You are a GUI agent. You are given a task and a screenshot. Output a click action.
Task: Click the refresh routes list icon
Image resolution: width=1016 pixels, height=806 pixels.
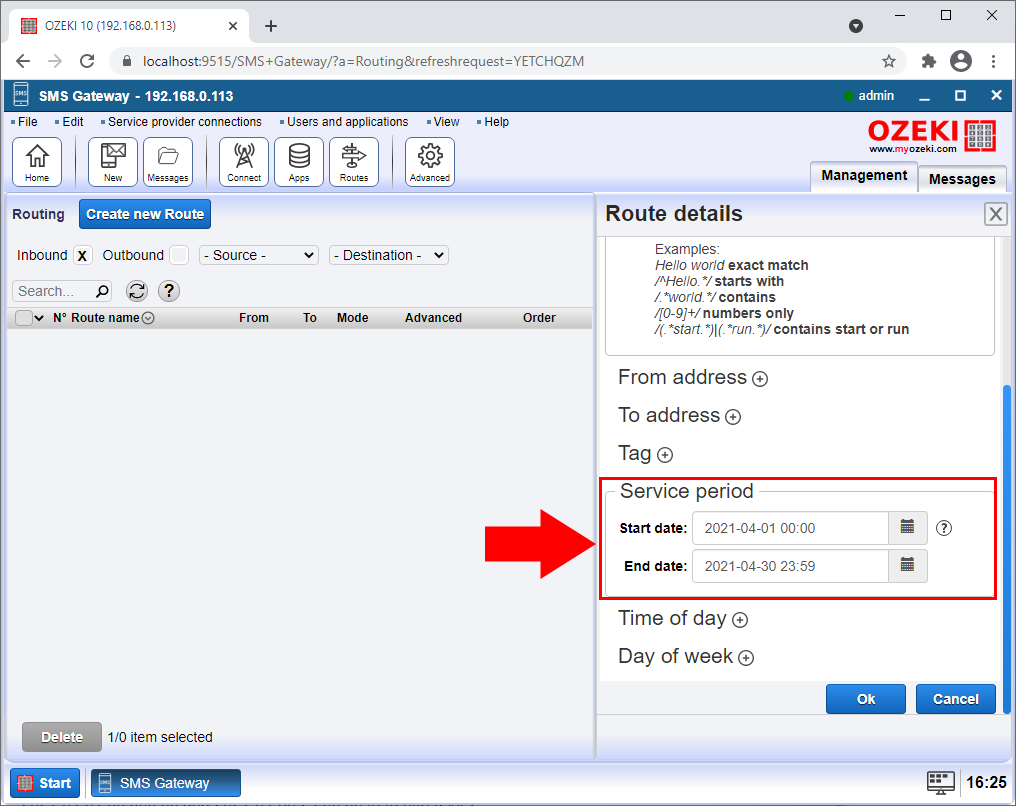137,291
